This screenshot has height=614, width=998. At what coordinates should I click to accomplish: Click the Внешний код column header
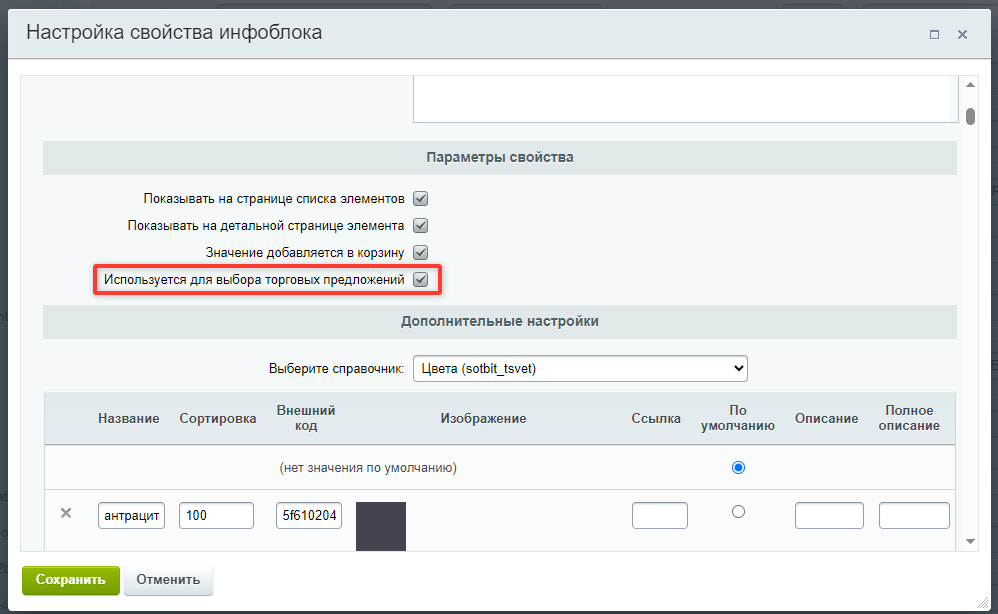306,418
